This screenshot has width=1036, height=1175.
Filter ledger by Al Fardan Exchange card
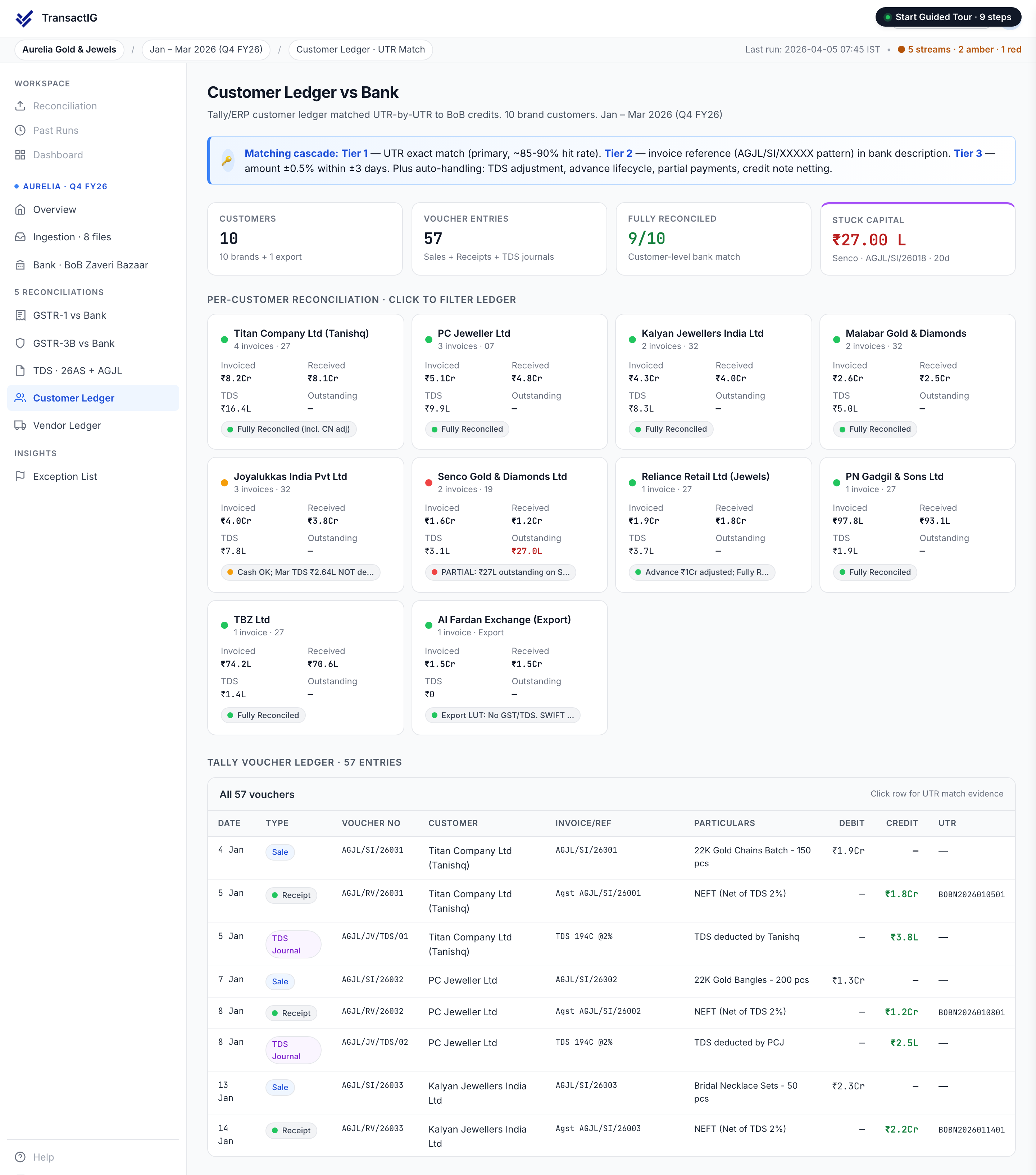(509, 668)
